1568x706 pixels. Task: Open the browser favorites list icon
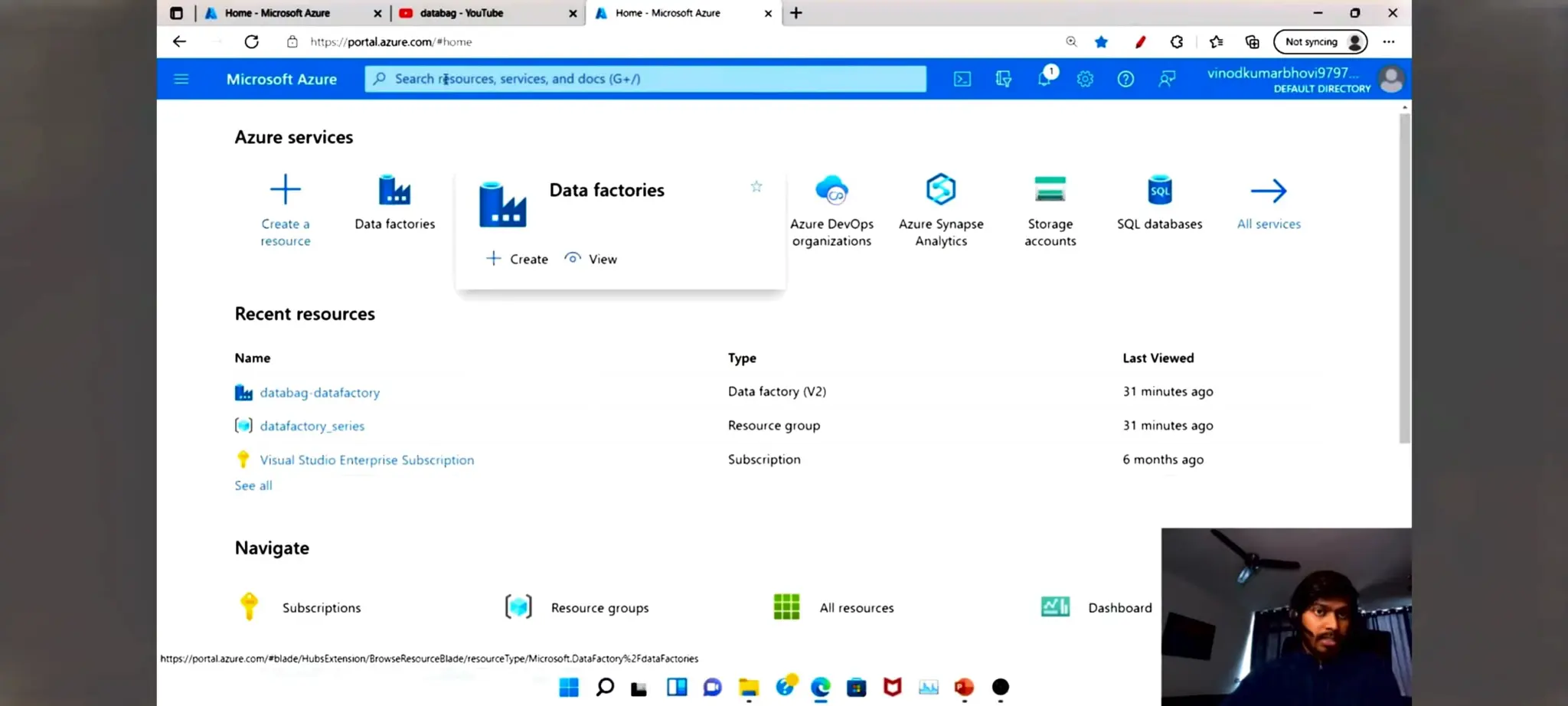1216,41
